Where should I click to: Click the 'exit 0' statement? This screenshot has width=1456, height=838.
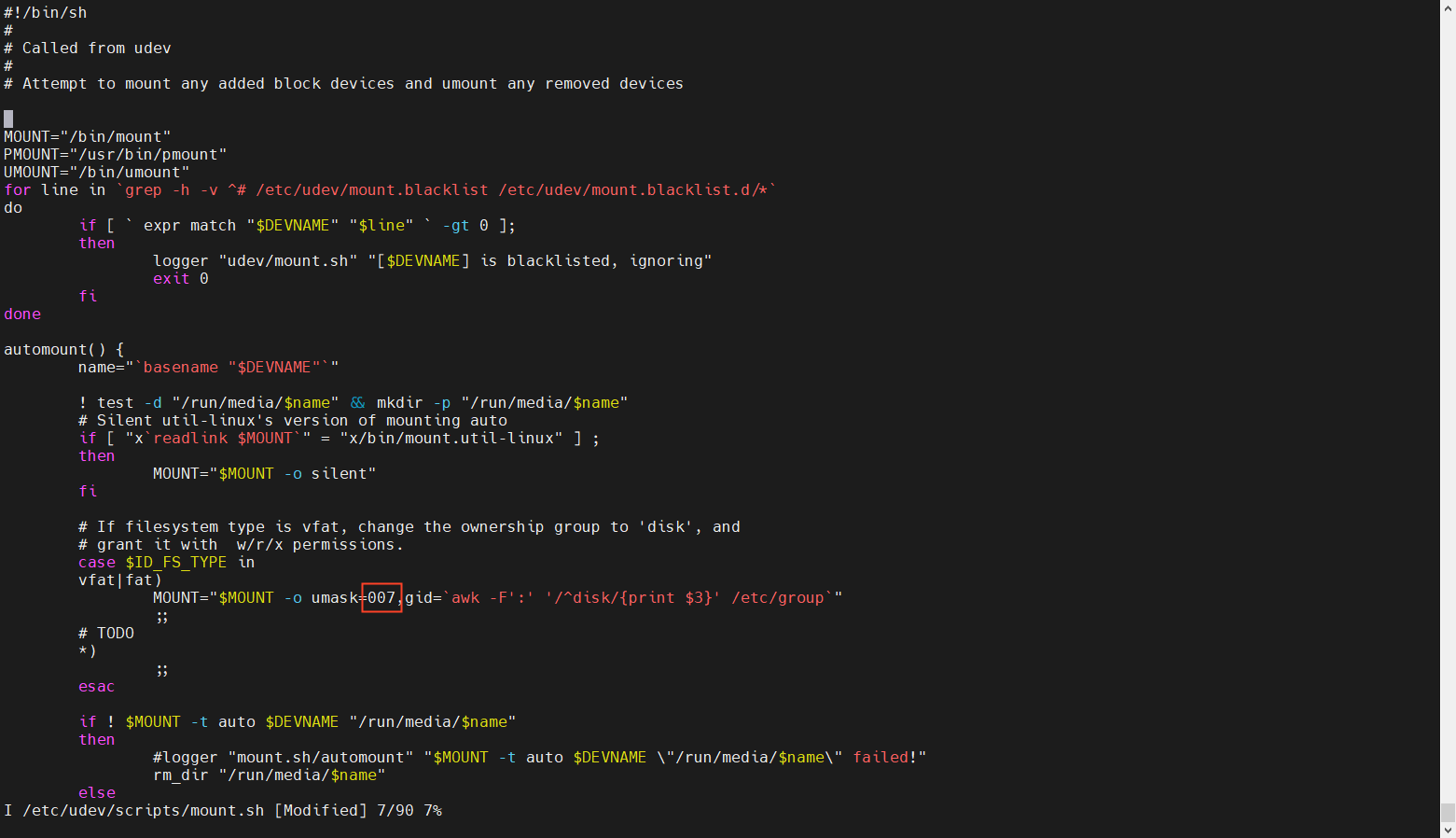(181, 278)
